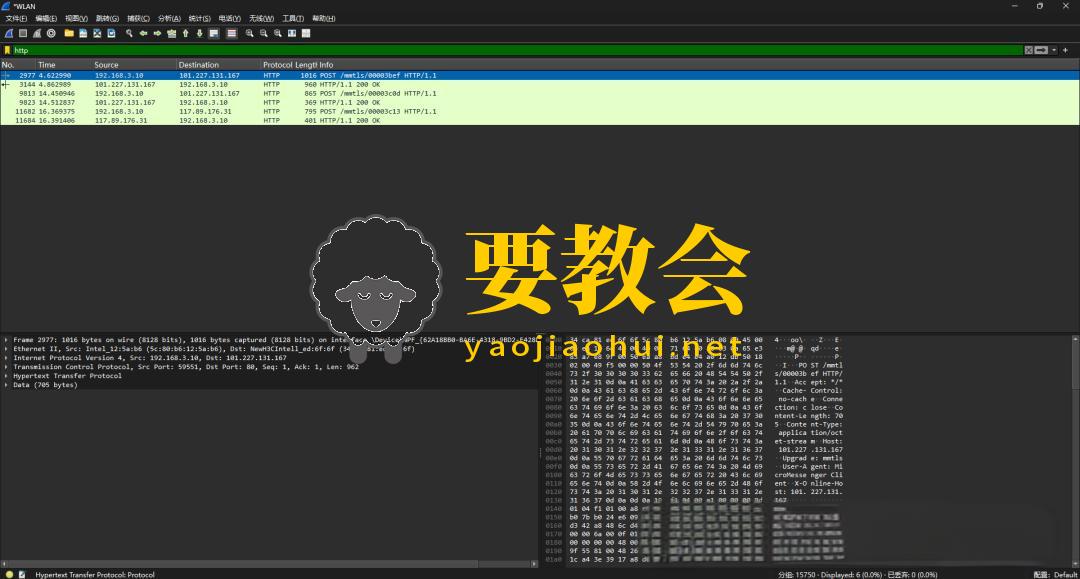The width and height of the screenshot is (1080, 579).
Task: Select packet 2977 POST /mmtls/00003bef
Action: (539, 76)
